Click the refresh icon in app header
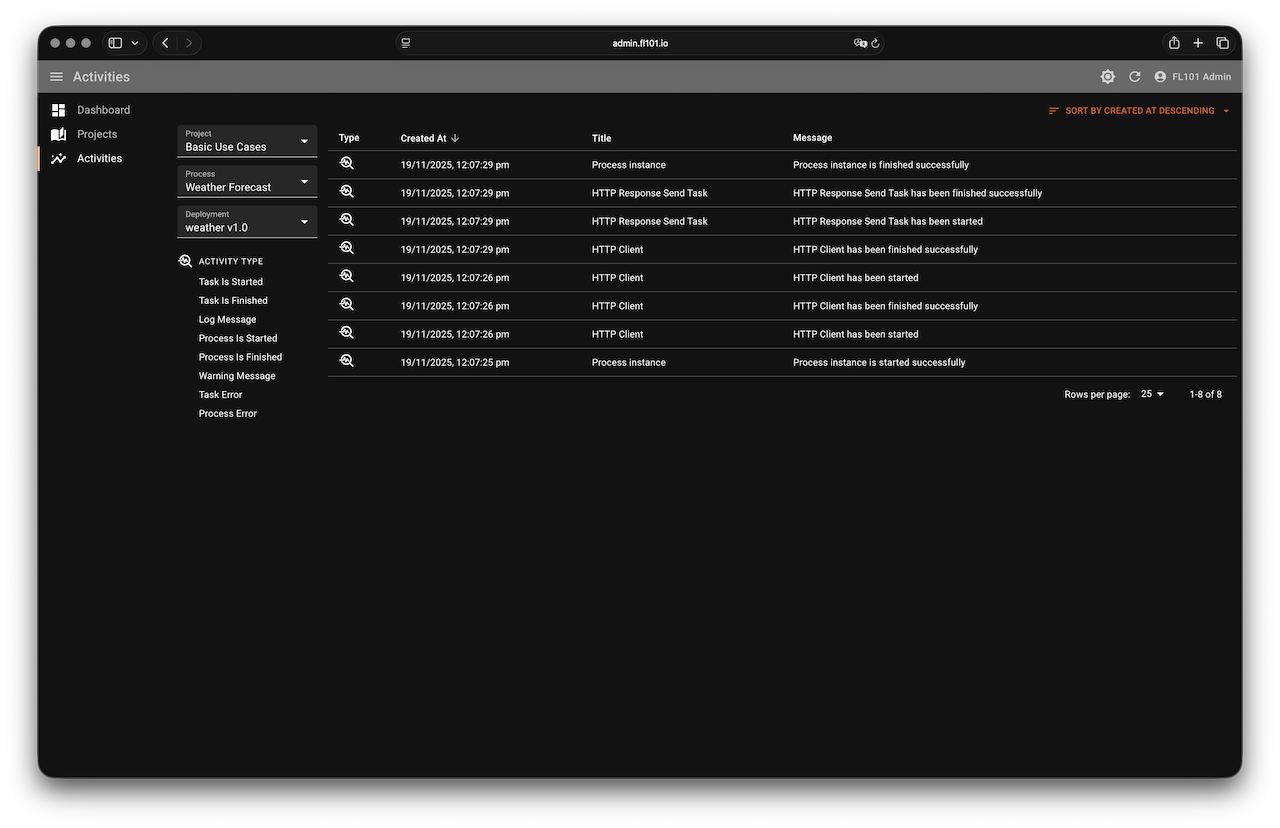1280x828 pixels. pos(1134,77)
